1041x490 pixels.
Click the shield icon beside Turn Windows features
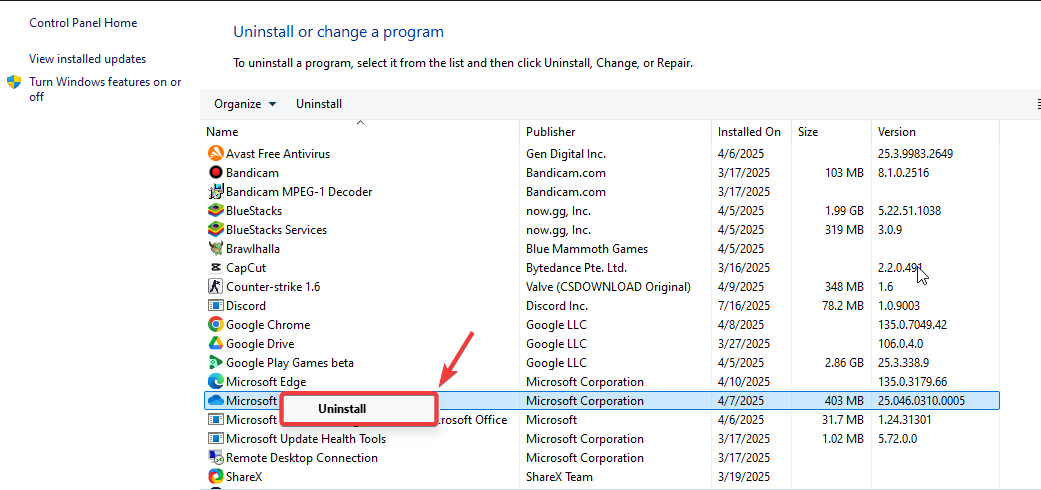click(14, 82)
